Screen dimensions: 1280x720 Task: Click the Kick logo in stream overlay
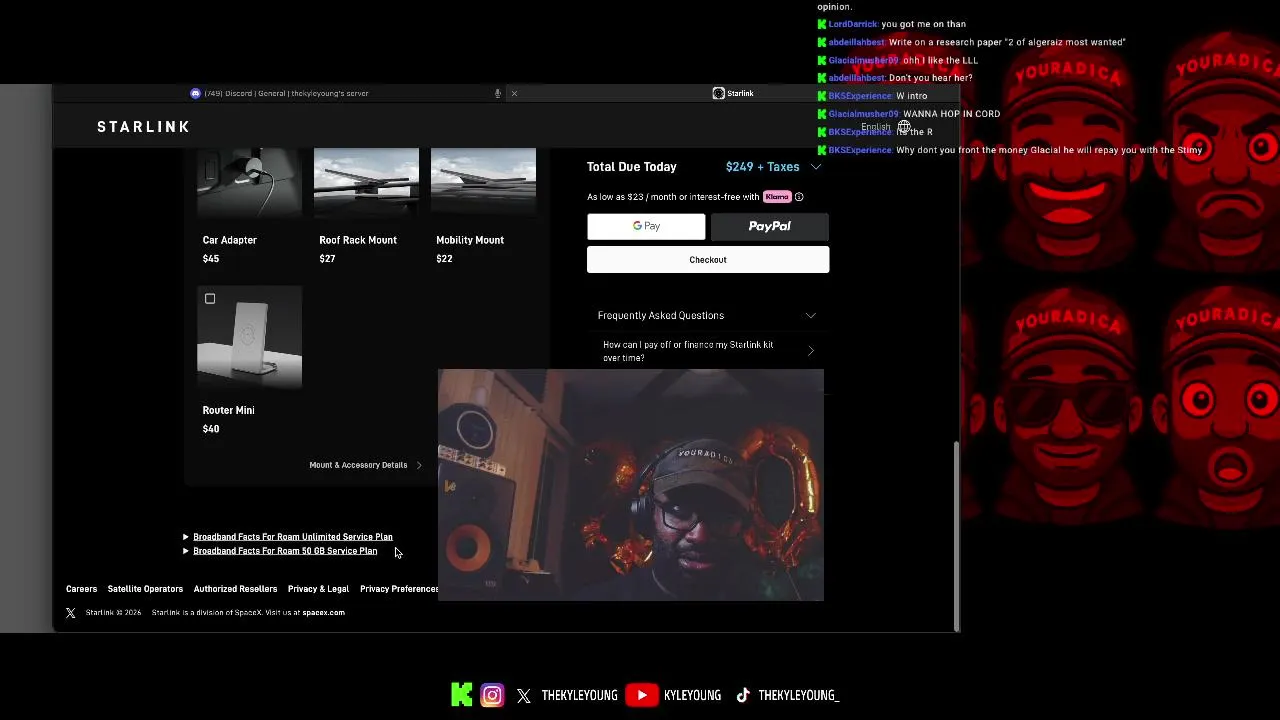(x=462, y=695)
